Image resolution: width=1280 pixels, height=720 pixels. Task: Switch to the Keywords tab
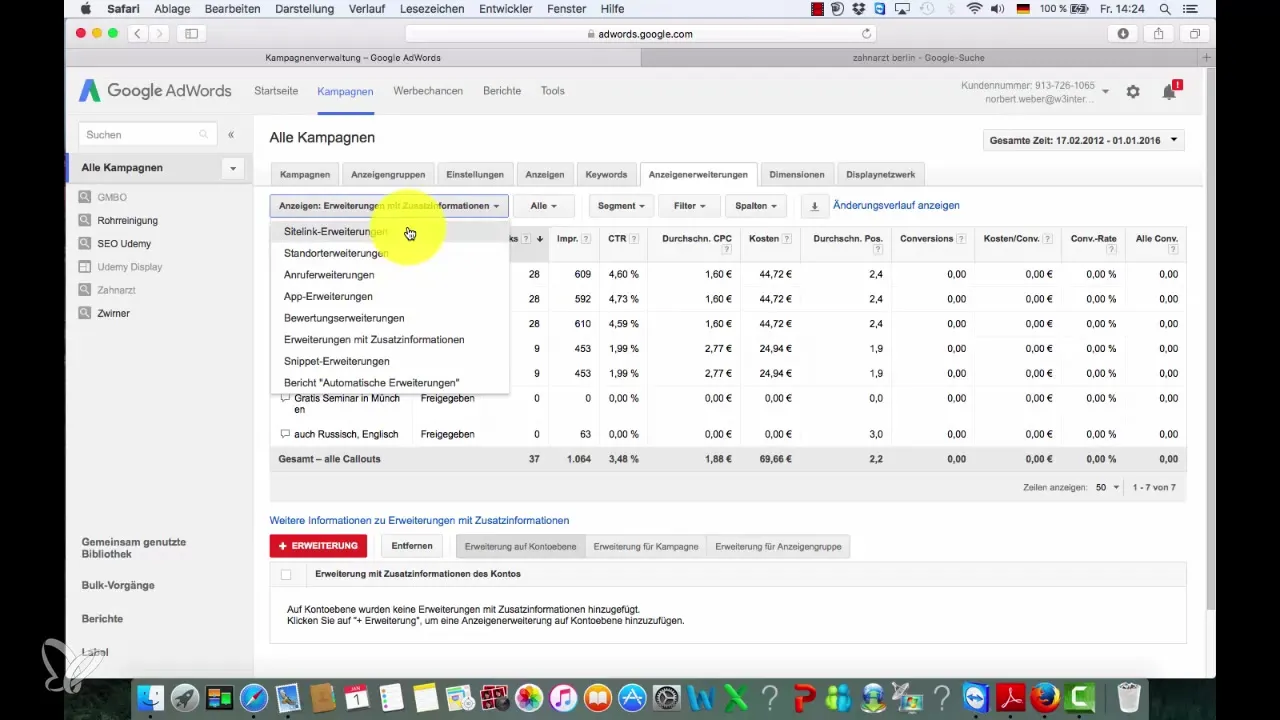click(606, 174)
